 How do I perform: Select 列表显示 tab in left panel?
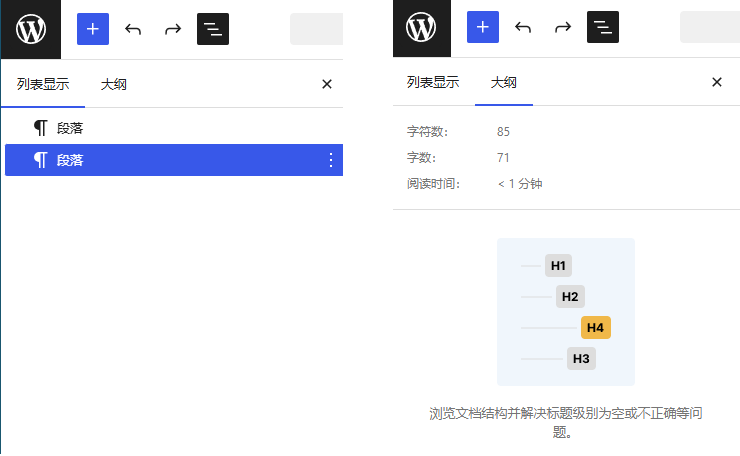(43, 84)
